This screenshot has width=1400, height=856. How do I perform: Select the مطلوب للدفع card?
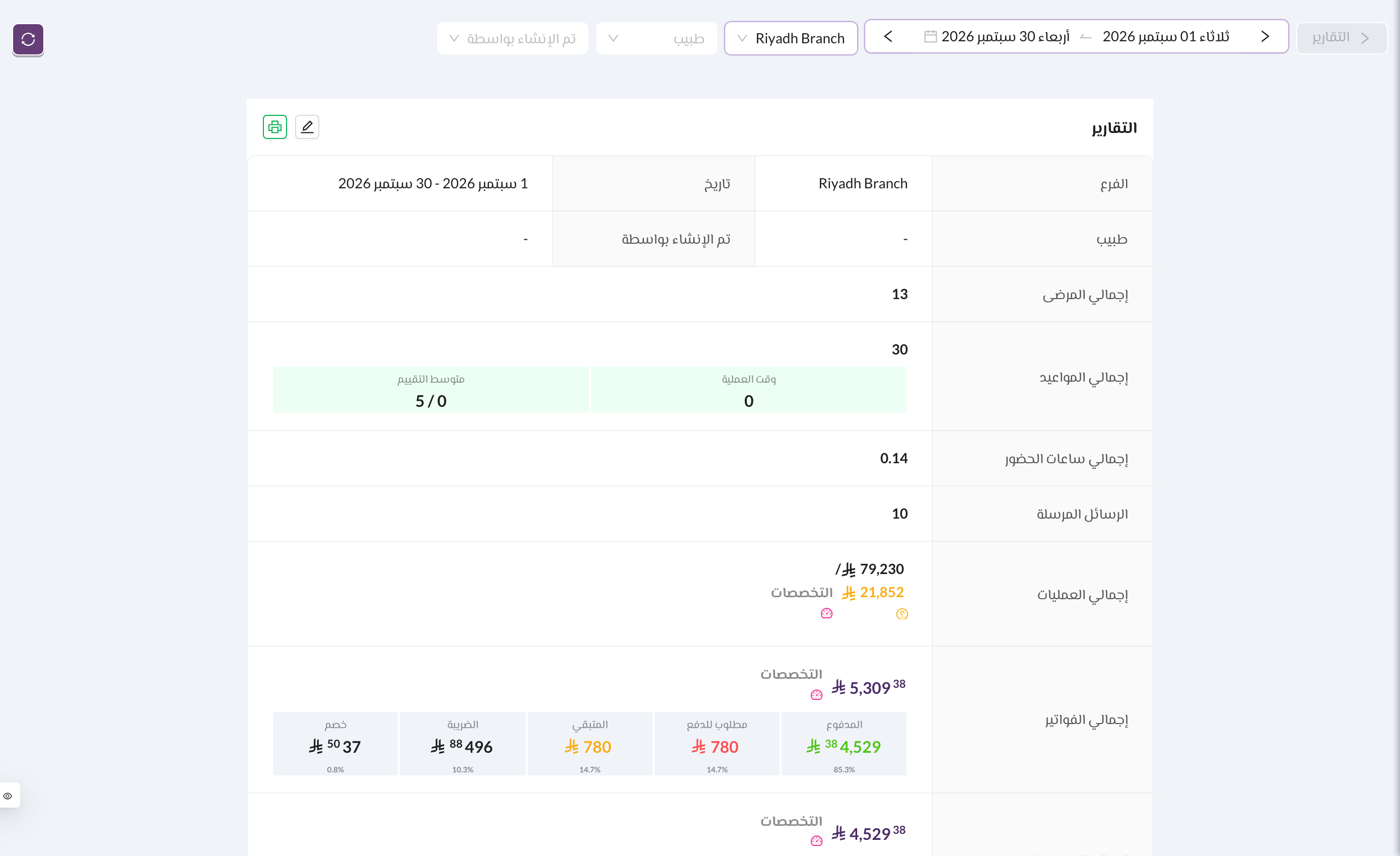(x=717, y=744)
